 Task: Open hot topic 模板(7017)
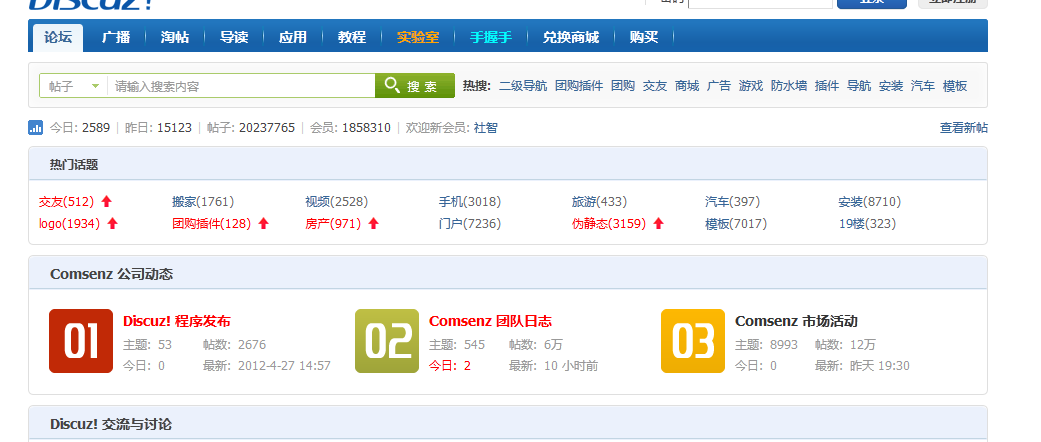736,224
